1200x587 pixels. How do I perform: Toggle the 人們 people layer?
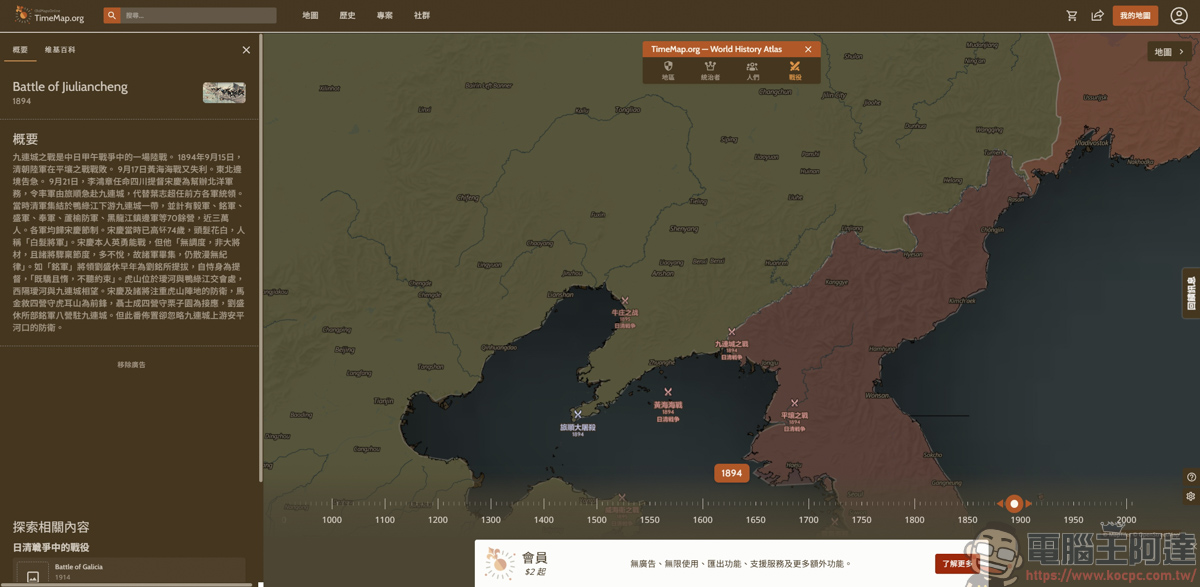(x=752, y=70)
